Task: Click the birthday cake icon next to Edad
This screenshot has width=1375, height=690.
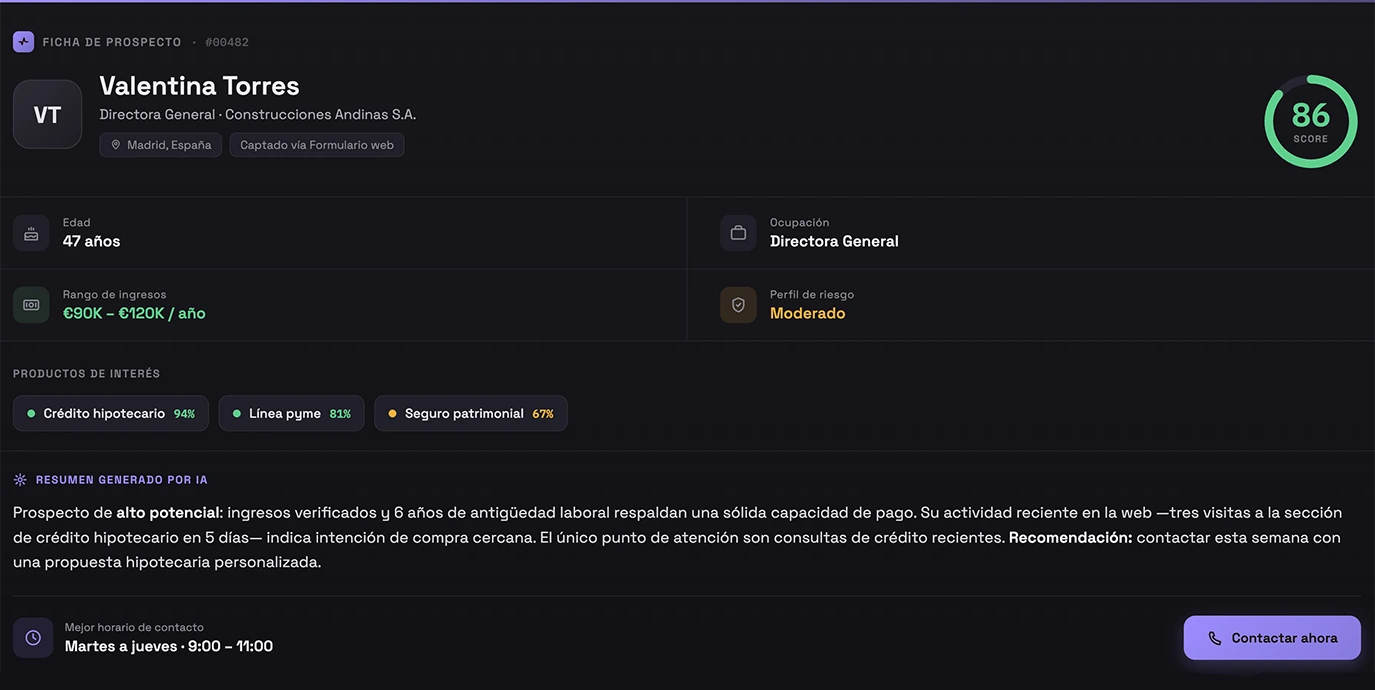Action: point(31,233)
